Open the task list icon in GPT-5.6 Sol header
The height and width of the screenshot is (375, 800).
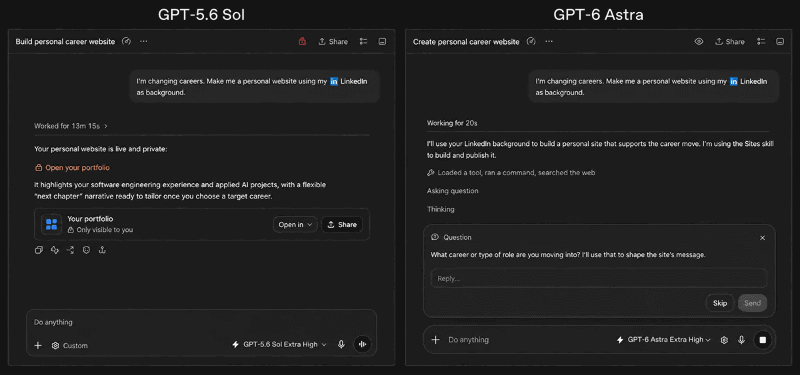(363, 42)
